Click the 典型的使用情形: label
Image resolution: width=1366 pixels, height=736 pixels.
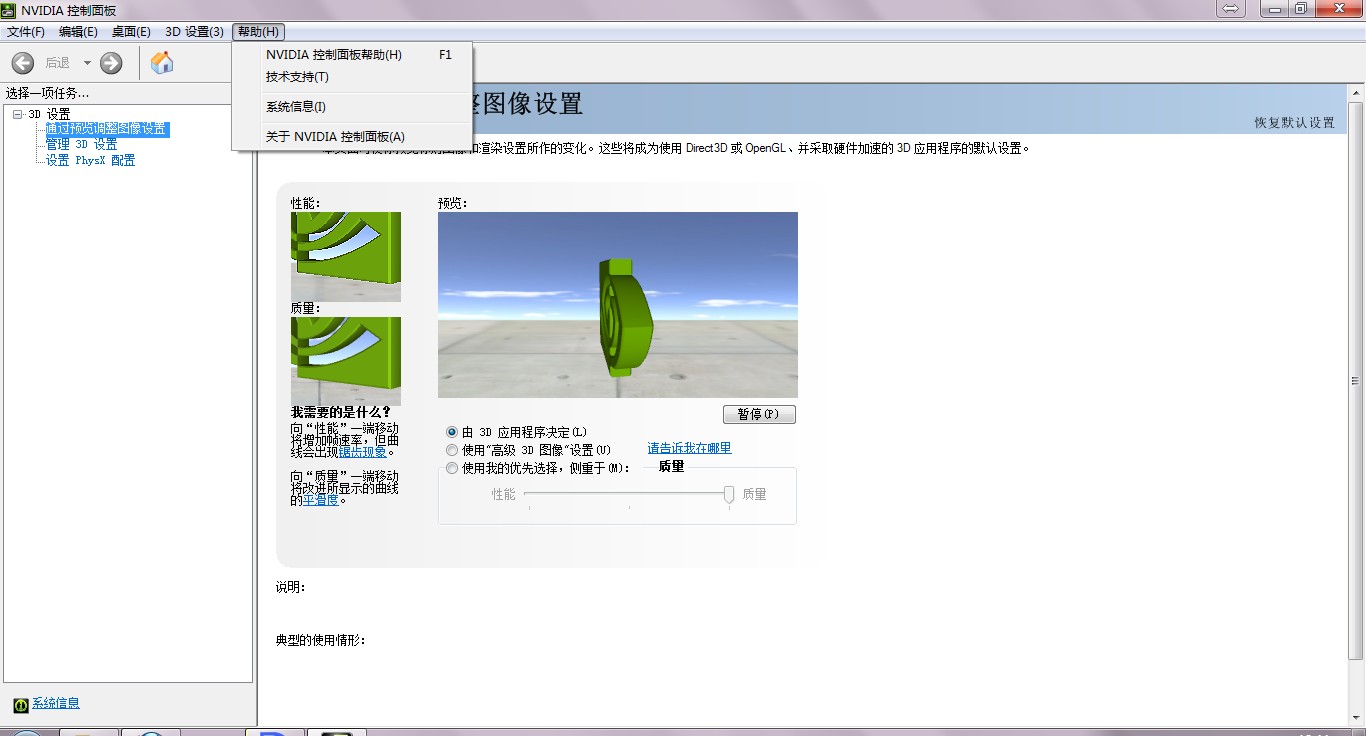pyautogui.click(x=321, y=640)
